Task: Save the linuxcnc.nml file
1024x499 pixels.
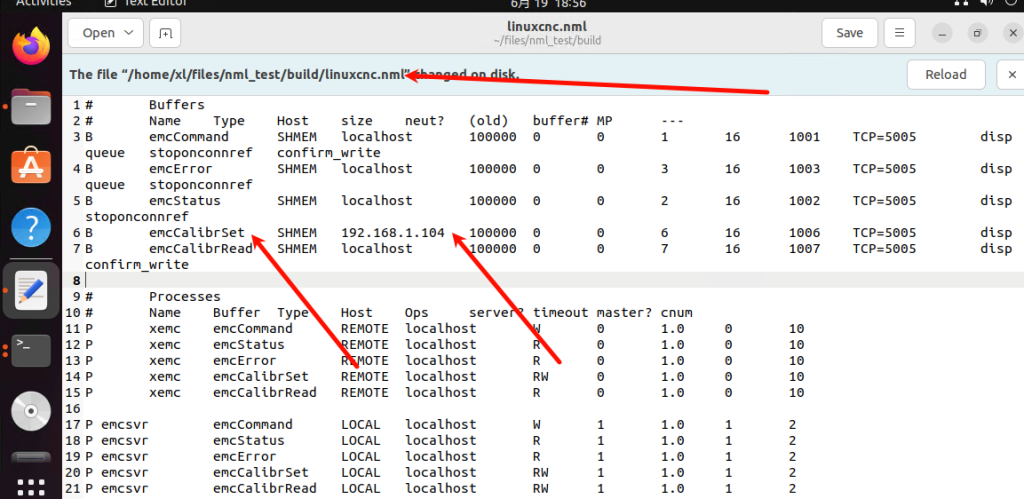Action: pyautogui.click(x=849, y=33)
